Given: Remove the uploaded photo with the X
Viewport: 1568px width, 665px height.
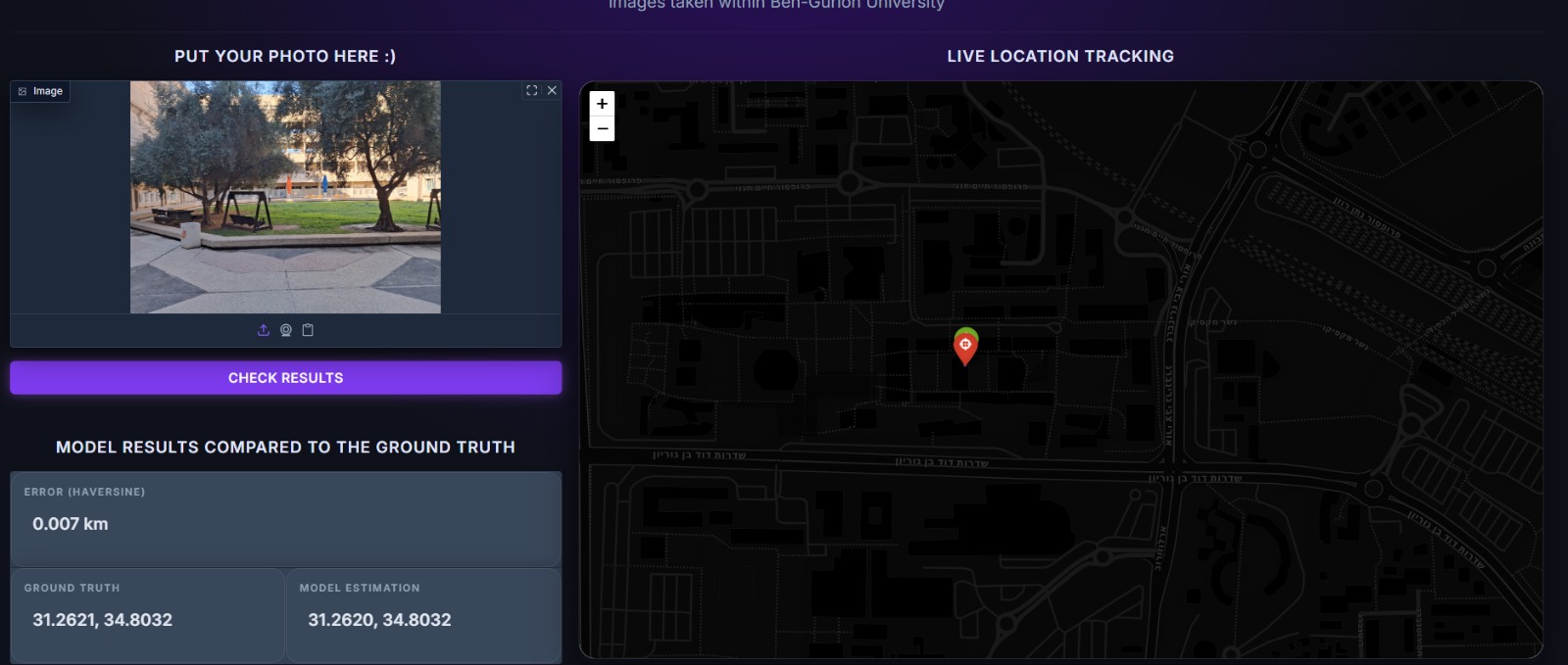Looking at the screenshot, I should click(x=552, y=90).
